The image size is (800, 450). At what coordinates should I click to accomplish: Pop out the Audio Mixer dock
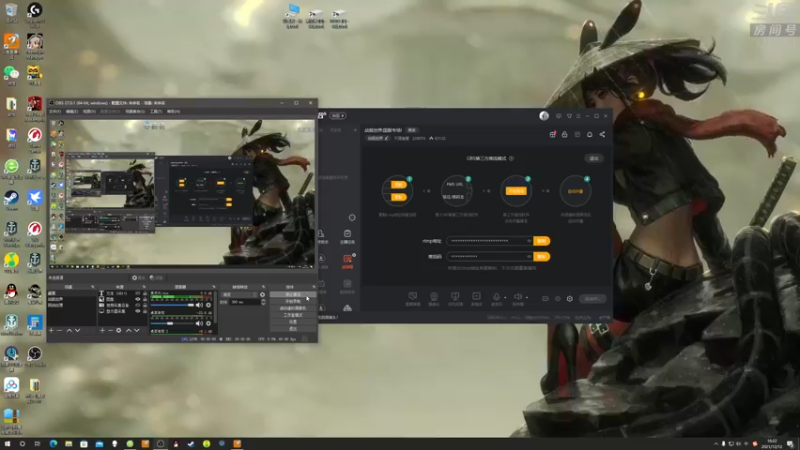click(214, 287)
